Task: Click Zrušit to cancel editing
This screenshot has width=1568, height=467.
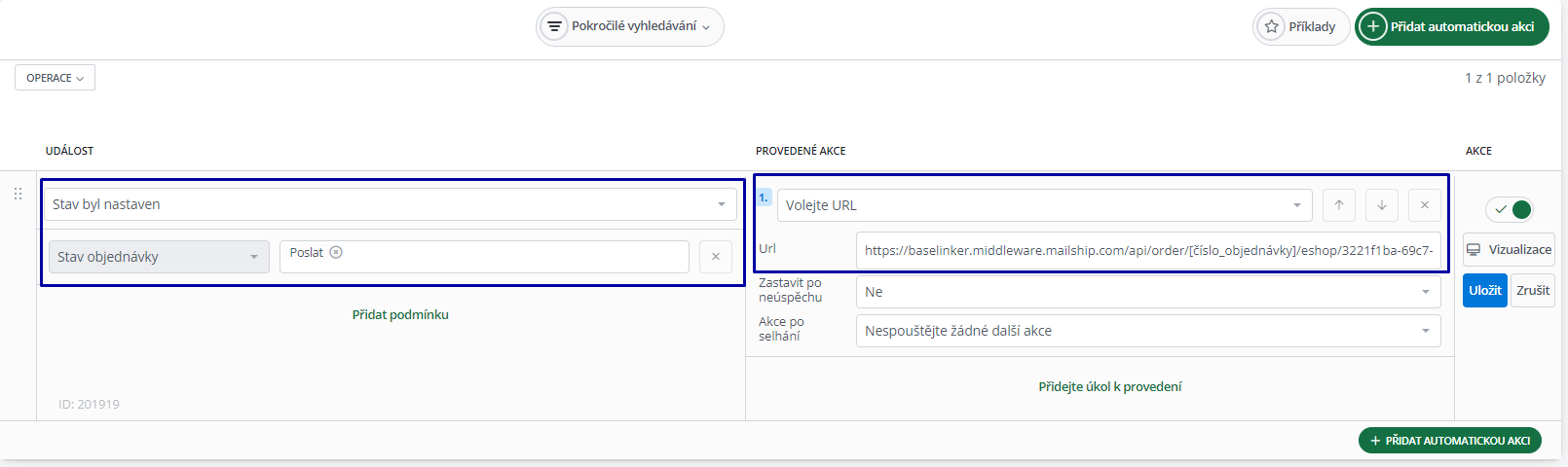Action: 1532,291
